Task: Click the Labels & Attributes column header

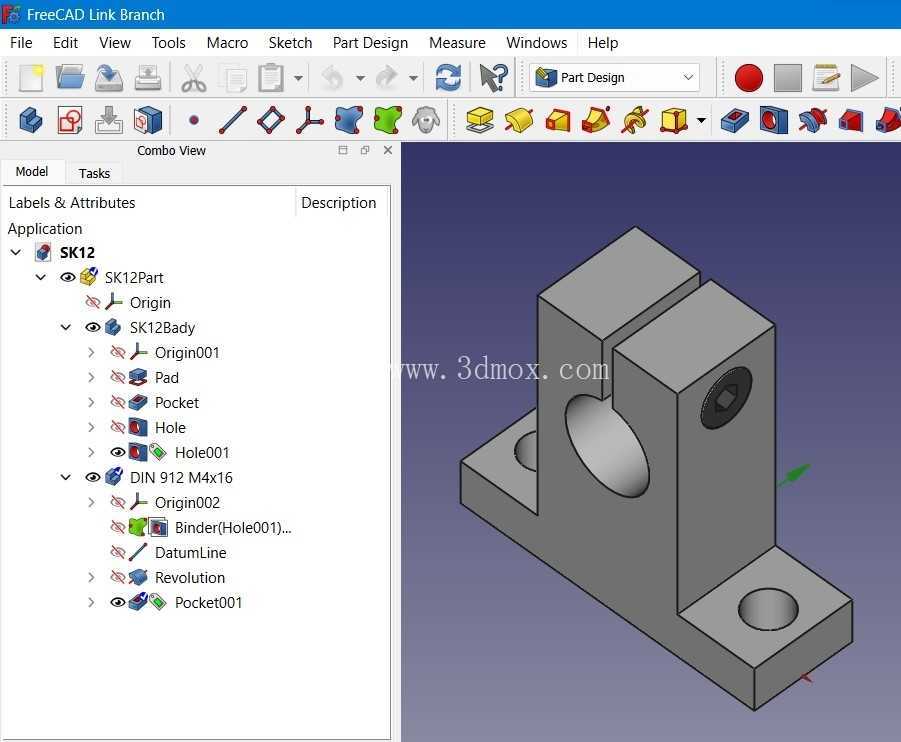Action: click(x=72, y=203)
